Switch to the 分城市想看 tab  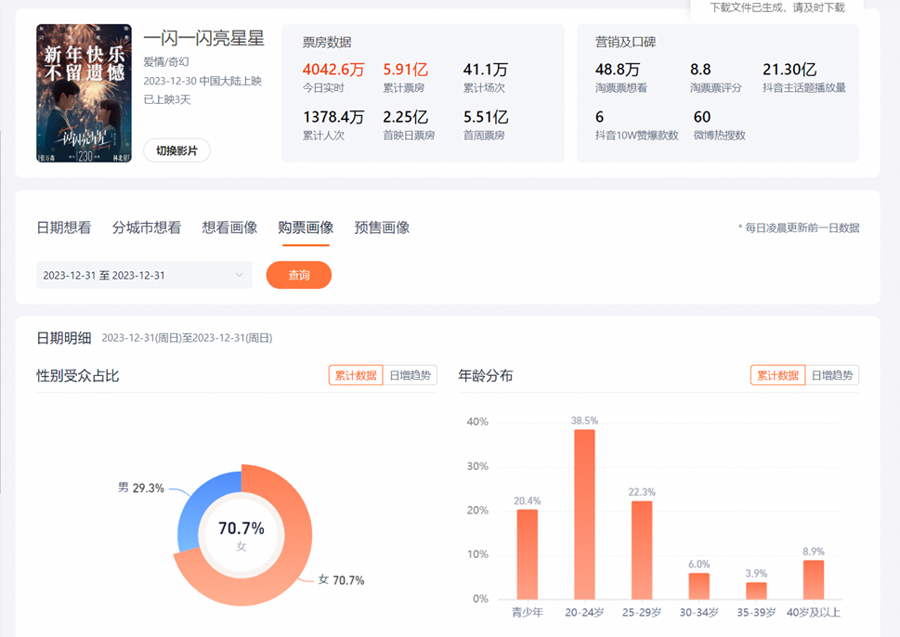[146, 228]
